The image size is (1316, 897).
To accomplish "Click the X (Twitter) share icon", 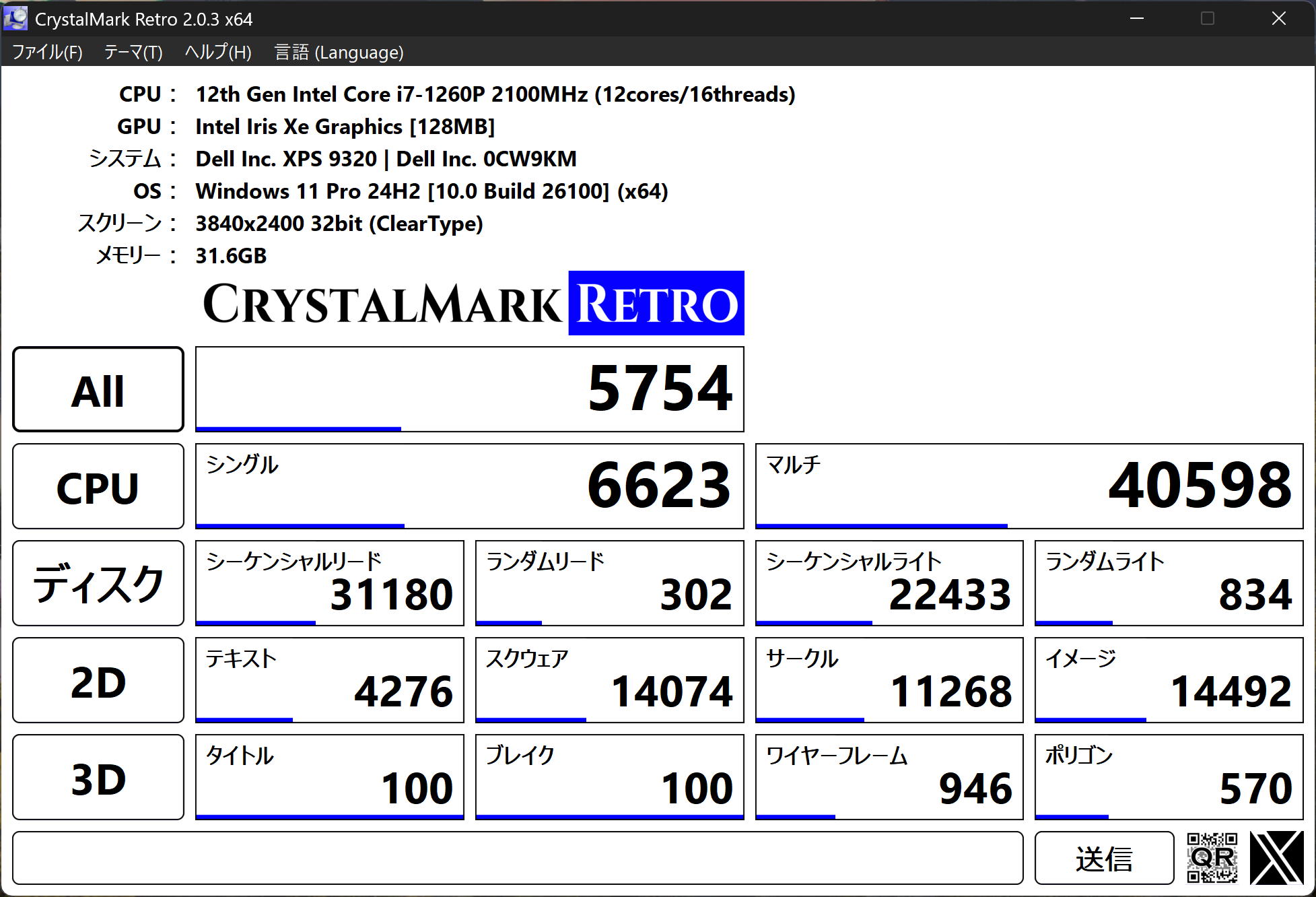I will coord(1276,858).
